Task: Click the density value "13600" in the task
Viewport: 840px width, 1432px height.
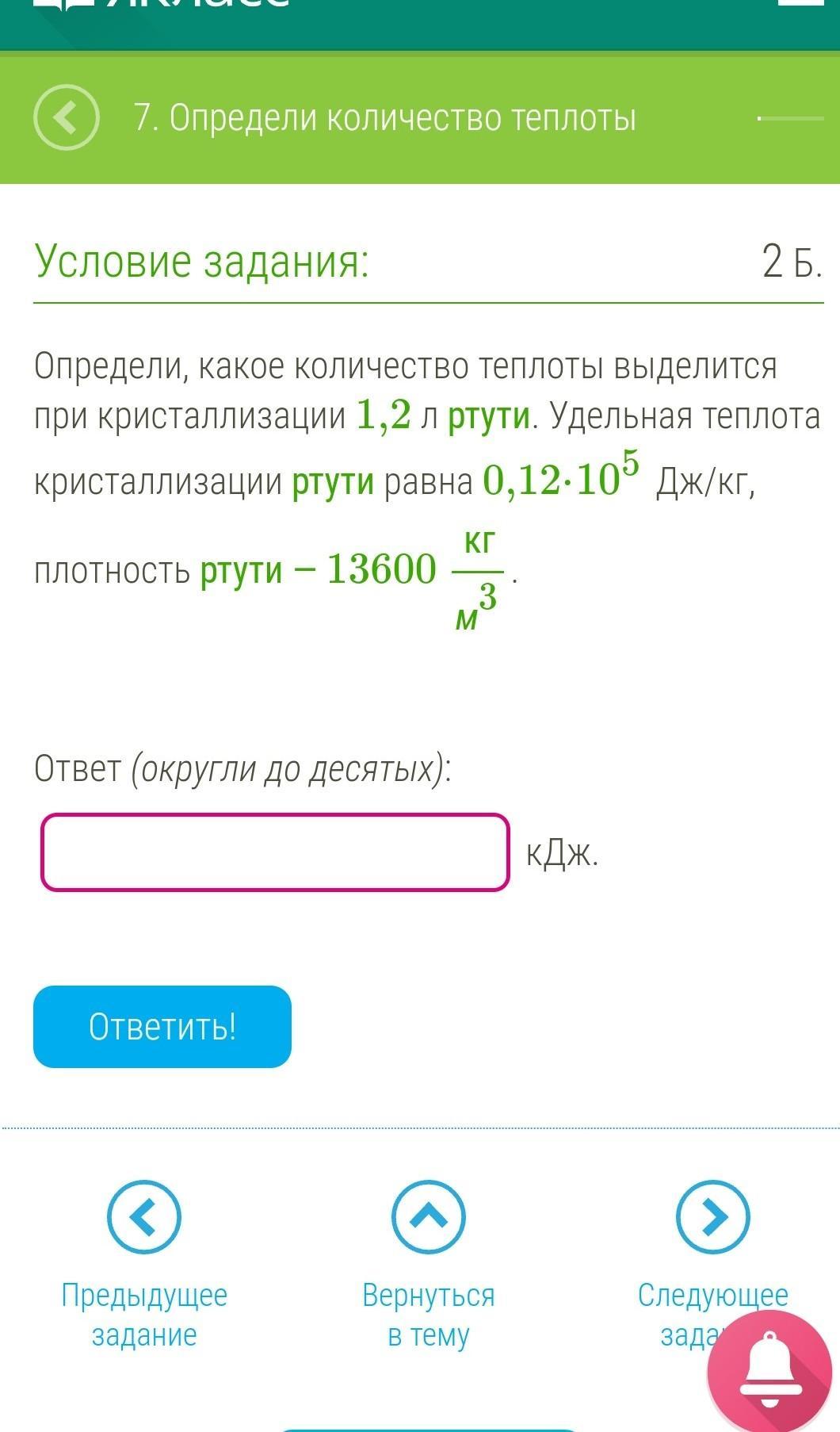Action: click(x=381, y=569)
